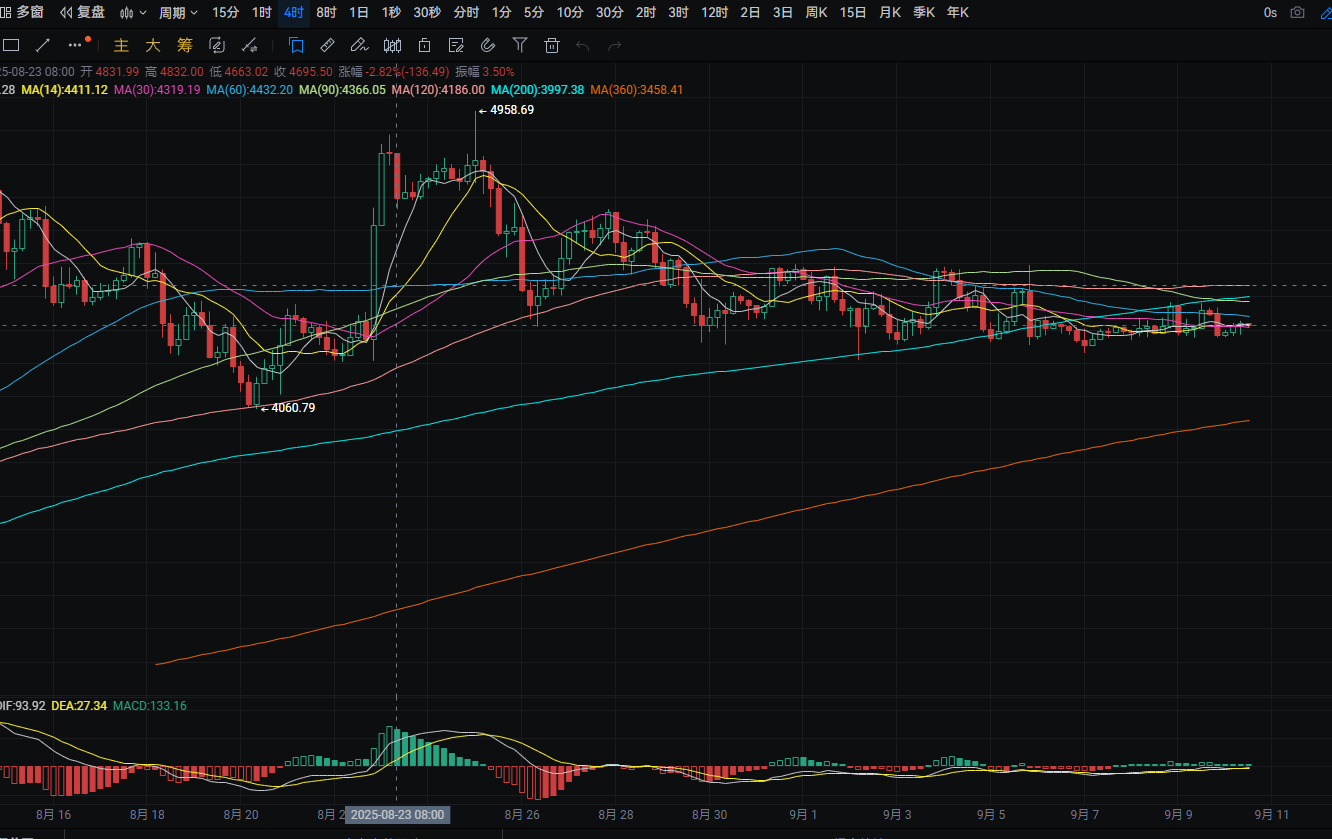The width and height of the screenshot is (1332, 839).
Task: Switch to the 2日 timeframe
Action: (750, 13)
